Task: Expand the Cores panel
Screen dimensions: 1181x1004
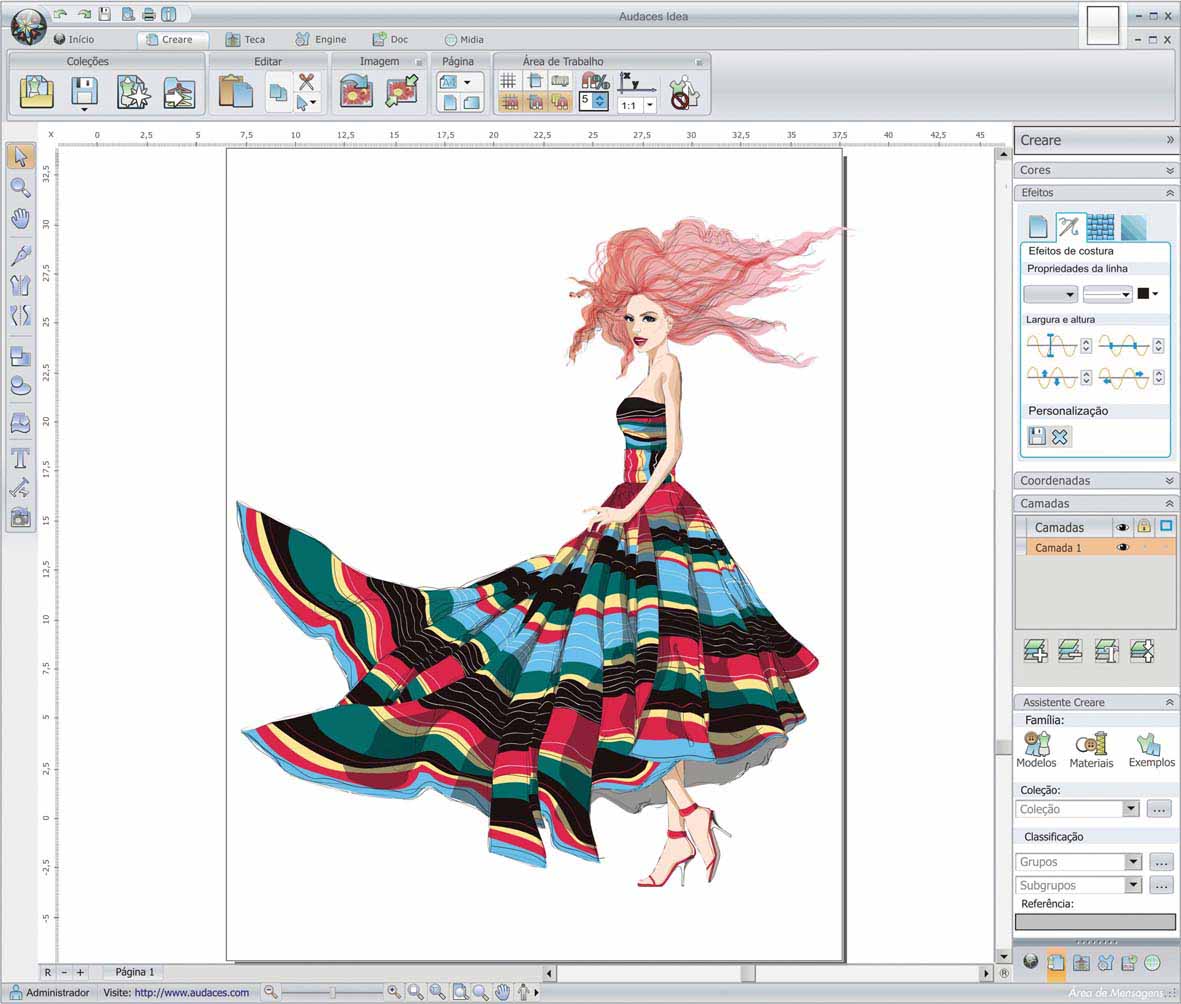Action: (x=1169, y=170)
